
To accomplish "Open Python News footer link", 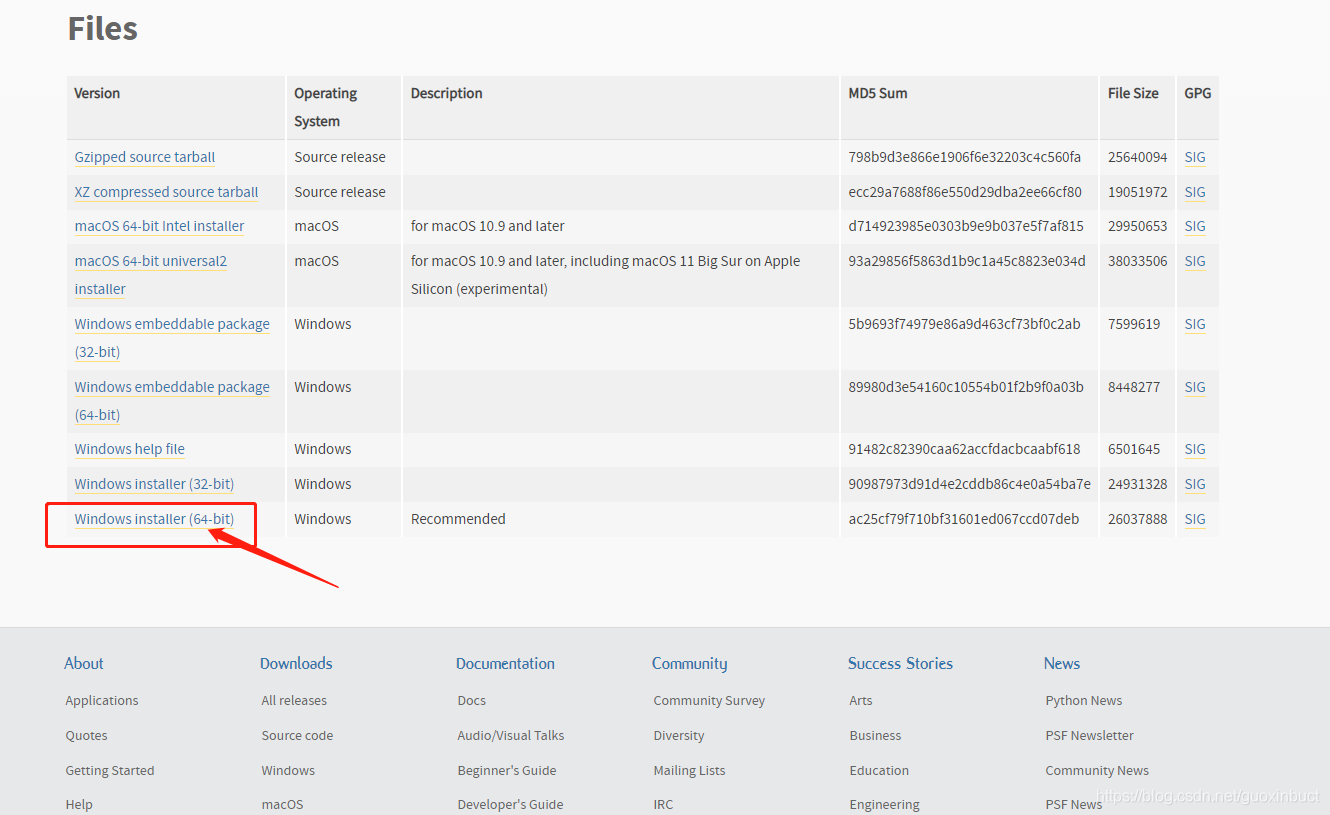I will pyautogui.click(x=1084, y=701).
